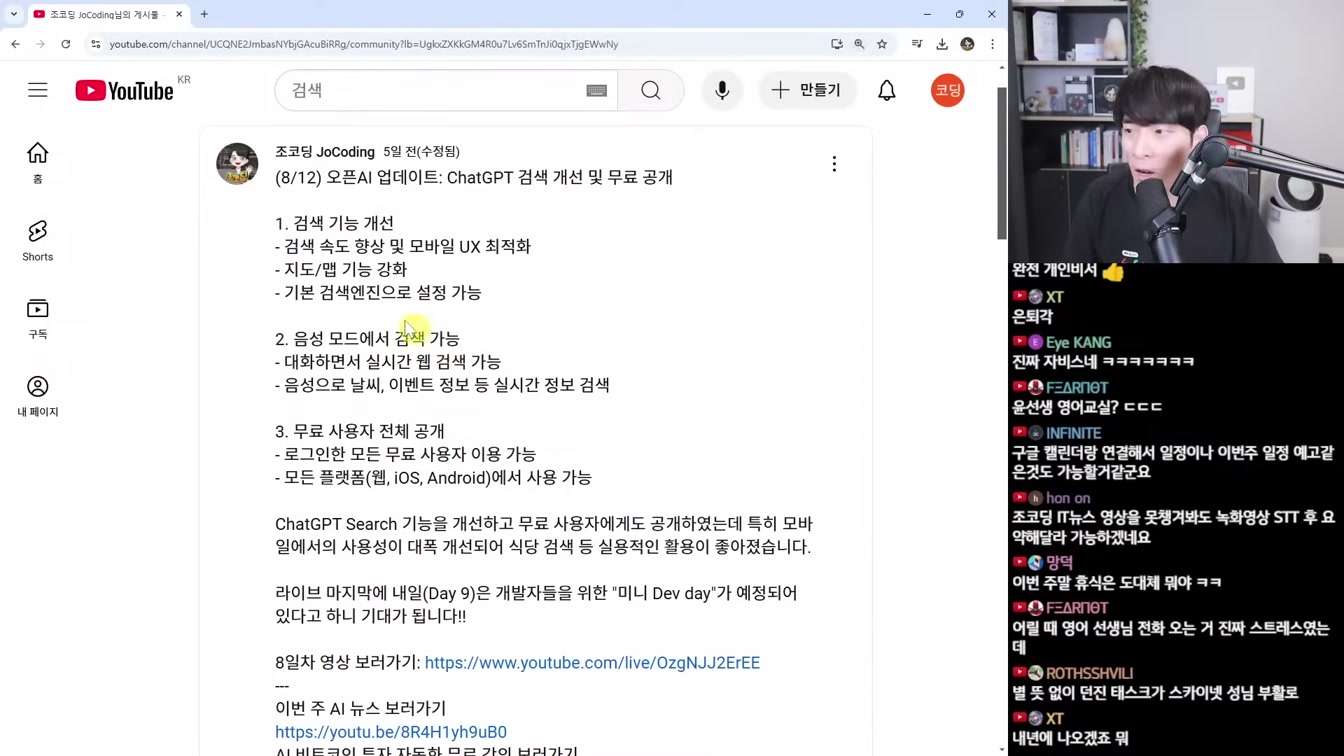Click the '1. 검색 기능 개선' heading

(334, 223)
